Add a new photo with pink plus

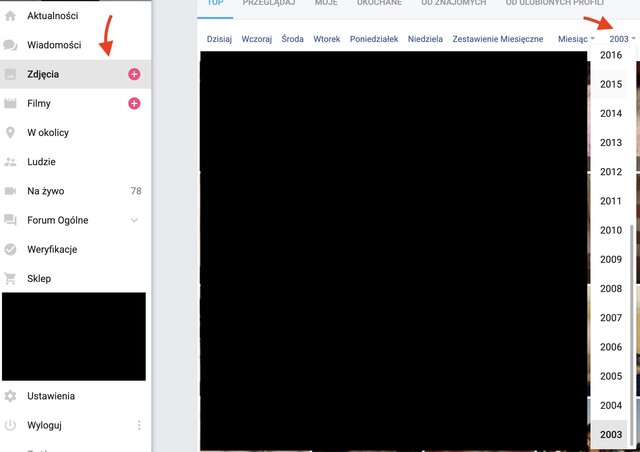tap(134, 74)
